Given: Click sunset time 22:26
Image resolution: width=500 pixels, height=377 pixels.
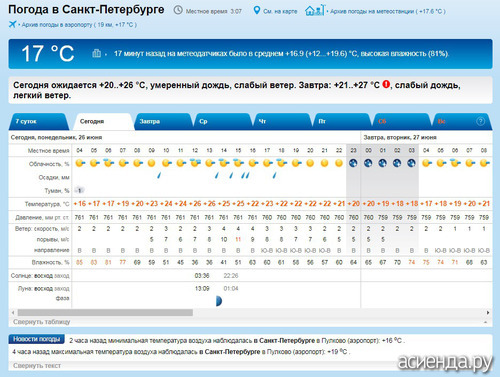Looking at the screenshot, I should (x=231, y=276).
